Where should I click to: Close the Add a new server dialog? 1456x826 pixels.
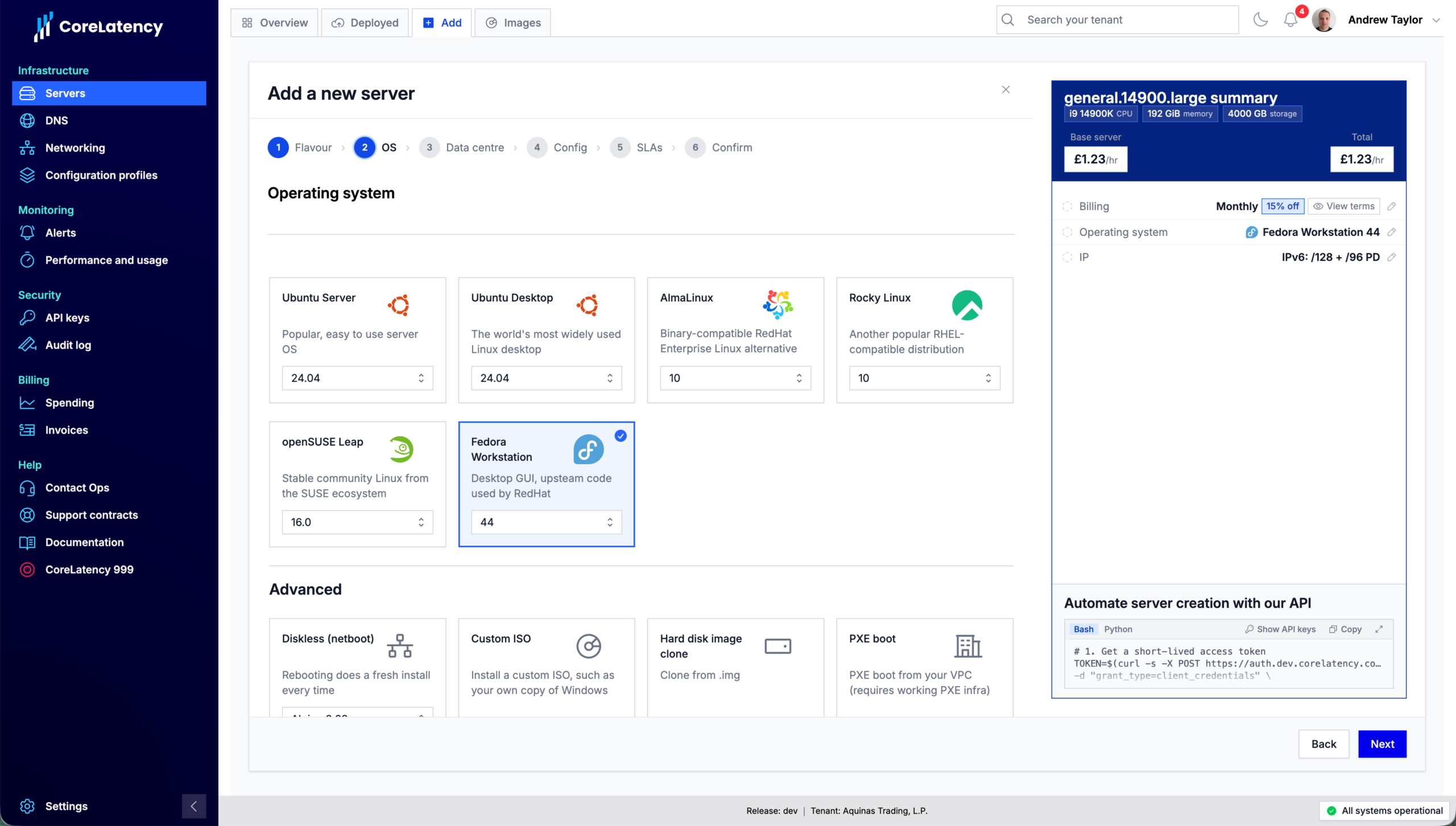1006,90
